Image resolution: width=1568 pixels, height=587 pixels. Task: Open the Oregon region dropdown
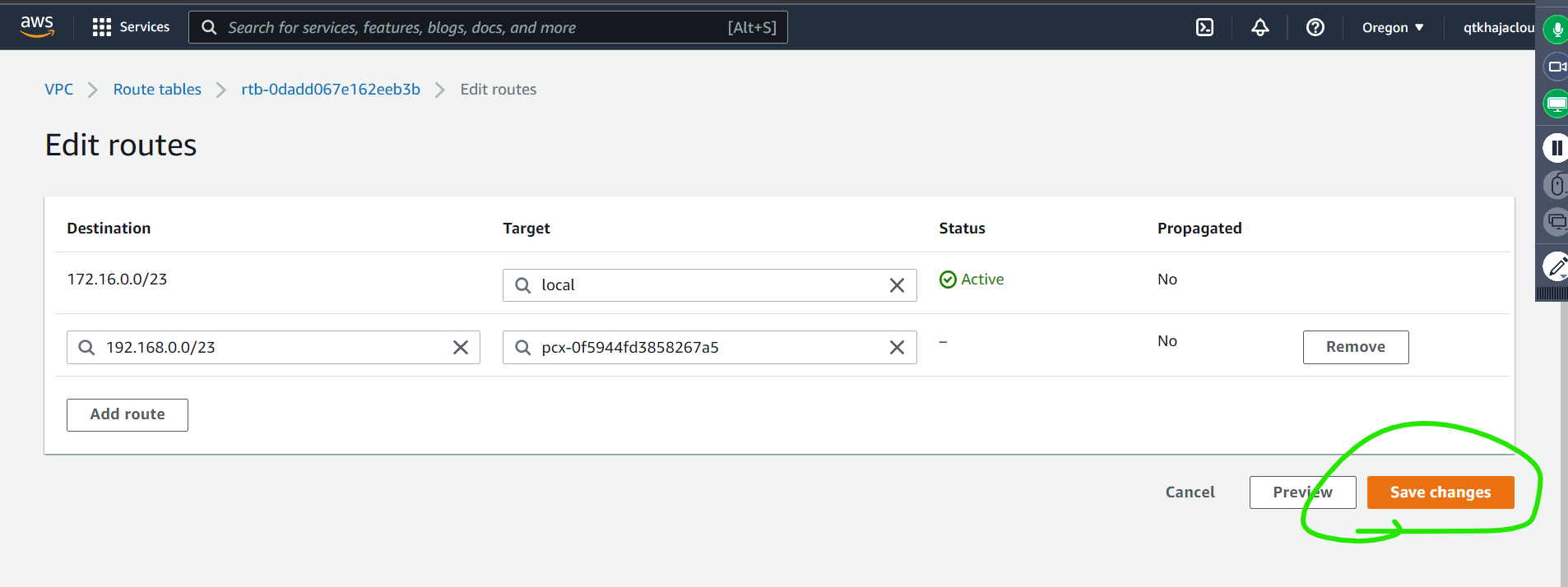click(1392, 27)
